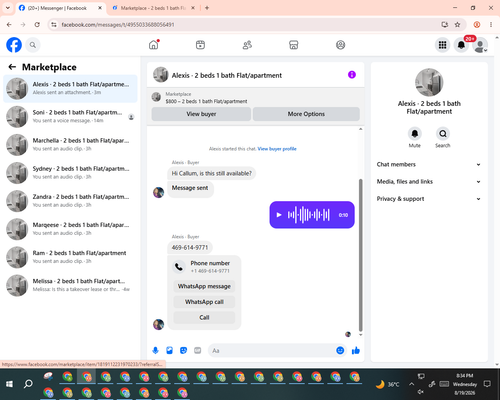Image resolution: width=500 pixels, height=400 pixels.
Task: Open the Zandra conversation
Action: 70,201
